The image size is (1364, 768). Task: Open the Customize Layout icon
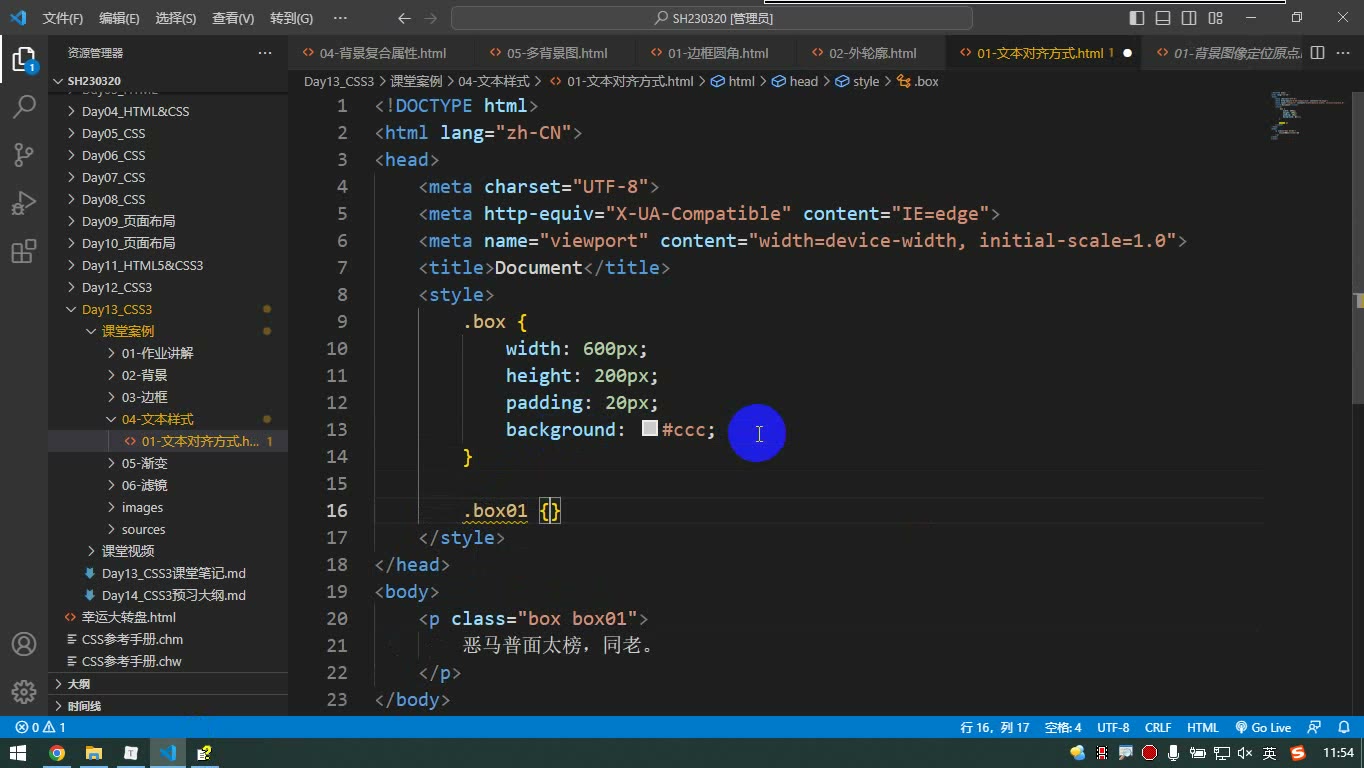pyautogui.click(x=1215, y=18)
